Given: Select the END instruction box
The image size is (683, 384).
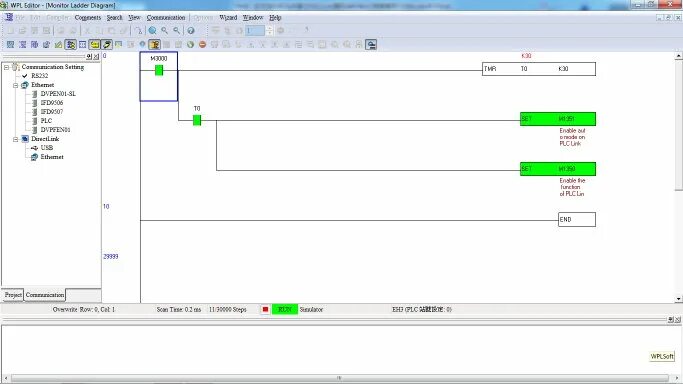Looking at the screenshot, I should (x=577, y=219).
